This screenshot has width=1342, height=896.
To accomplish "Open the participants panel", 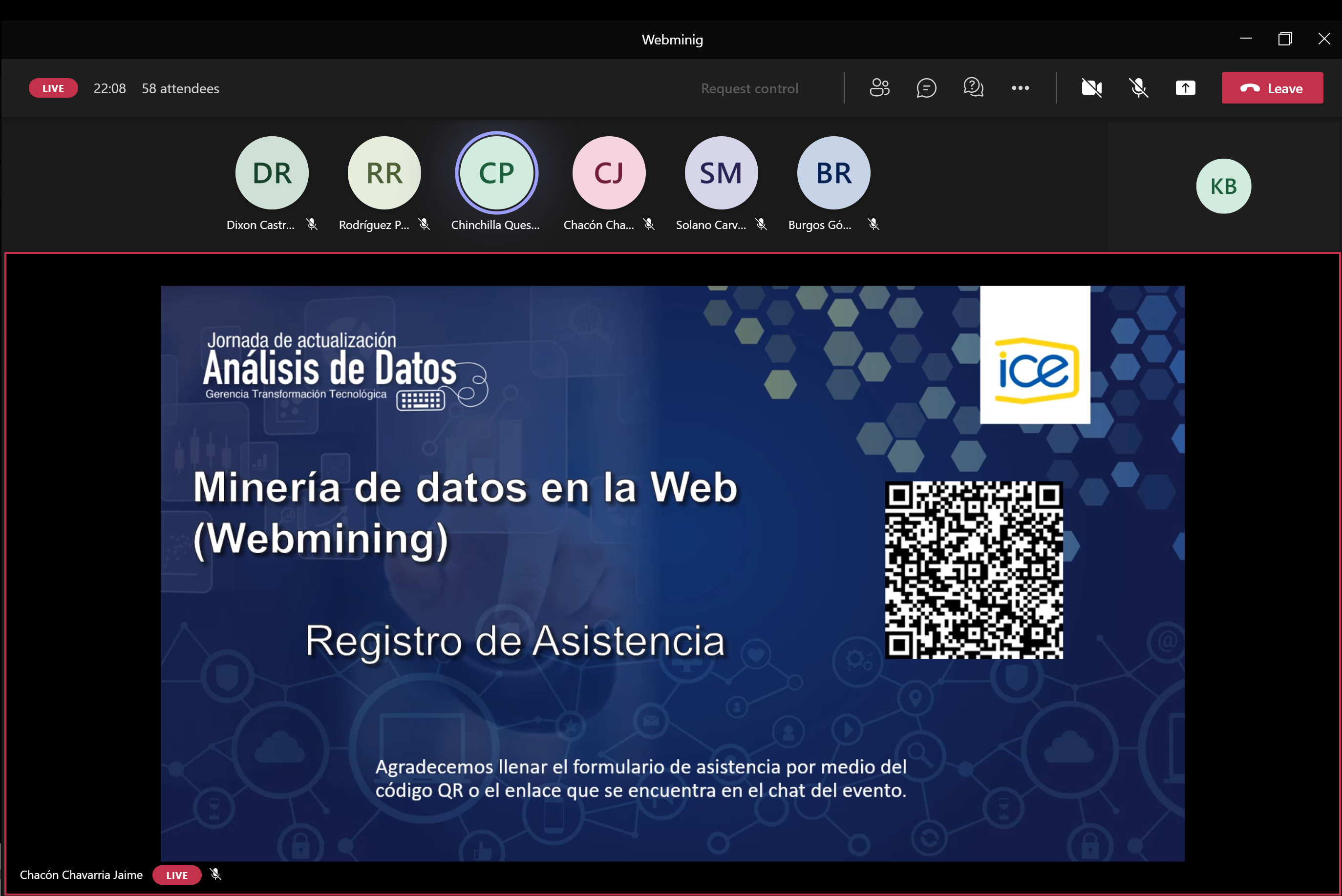I will pos(879,88).
